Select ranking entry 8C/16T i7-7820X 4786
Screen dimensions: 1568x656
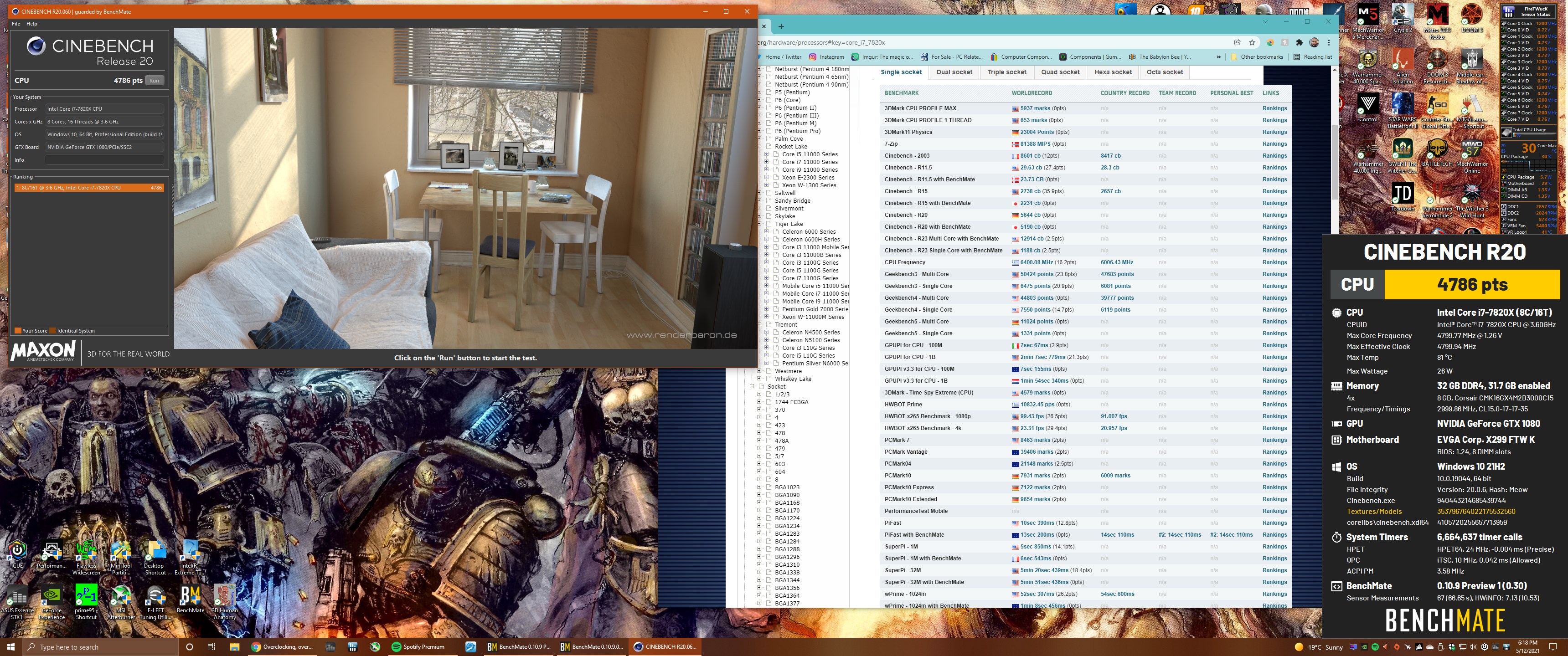89,188
